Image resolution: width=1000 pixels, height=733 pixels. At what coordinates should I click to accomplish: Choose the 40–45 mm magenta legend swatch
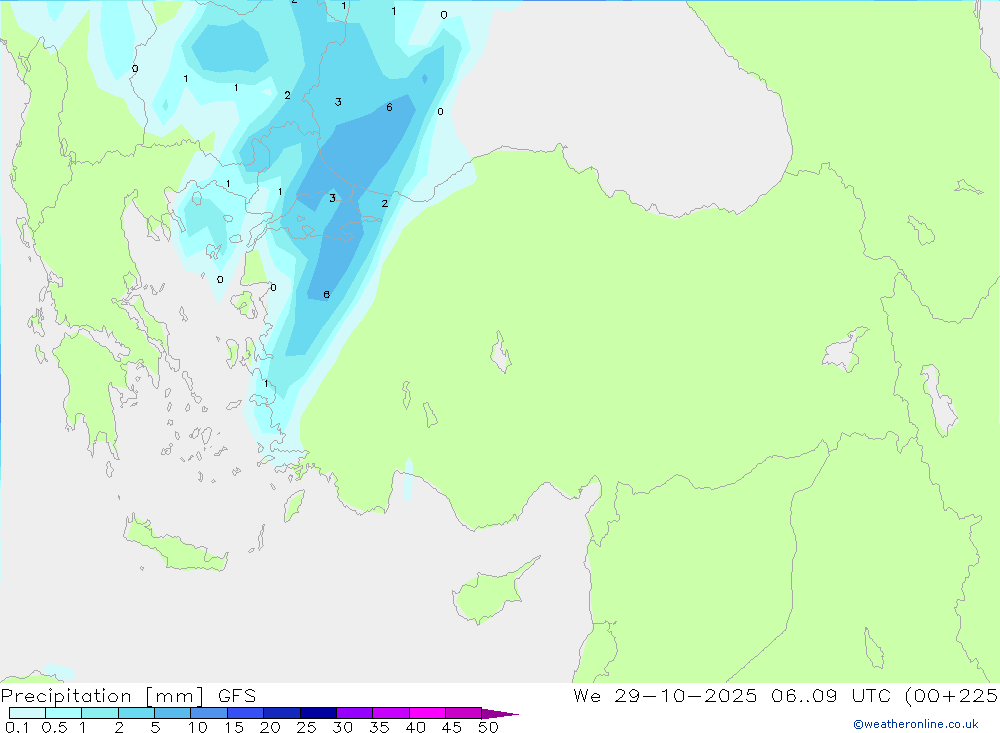click(427, 713)
